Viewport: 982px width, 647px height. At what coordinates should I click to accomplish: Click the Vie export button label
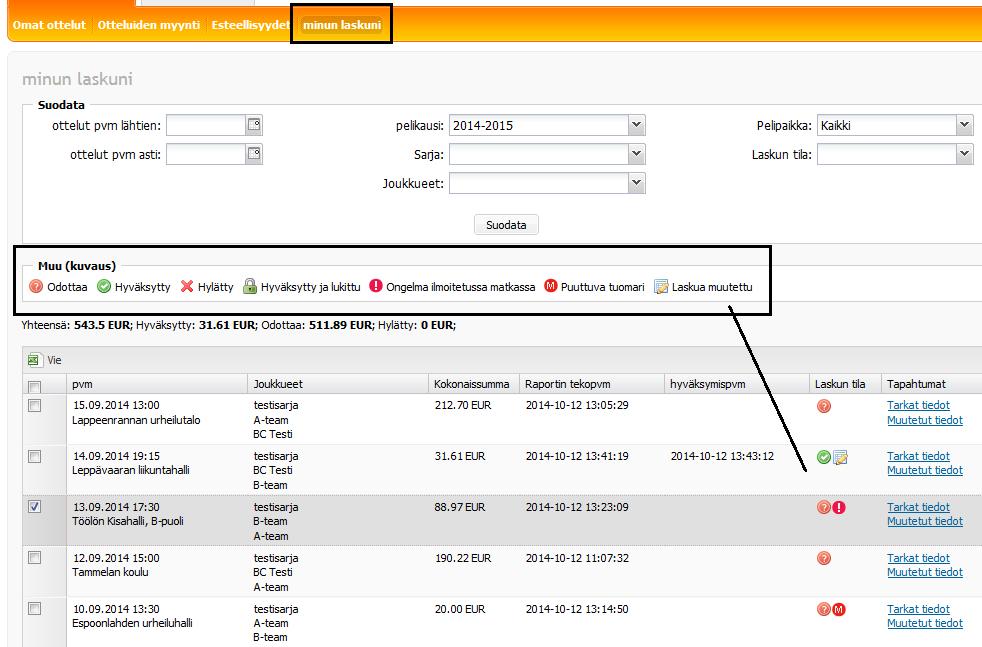click(54, 360)
